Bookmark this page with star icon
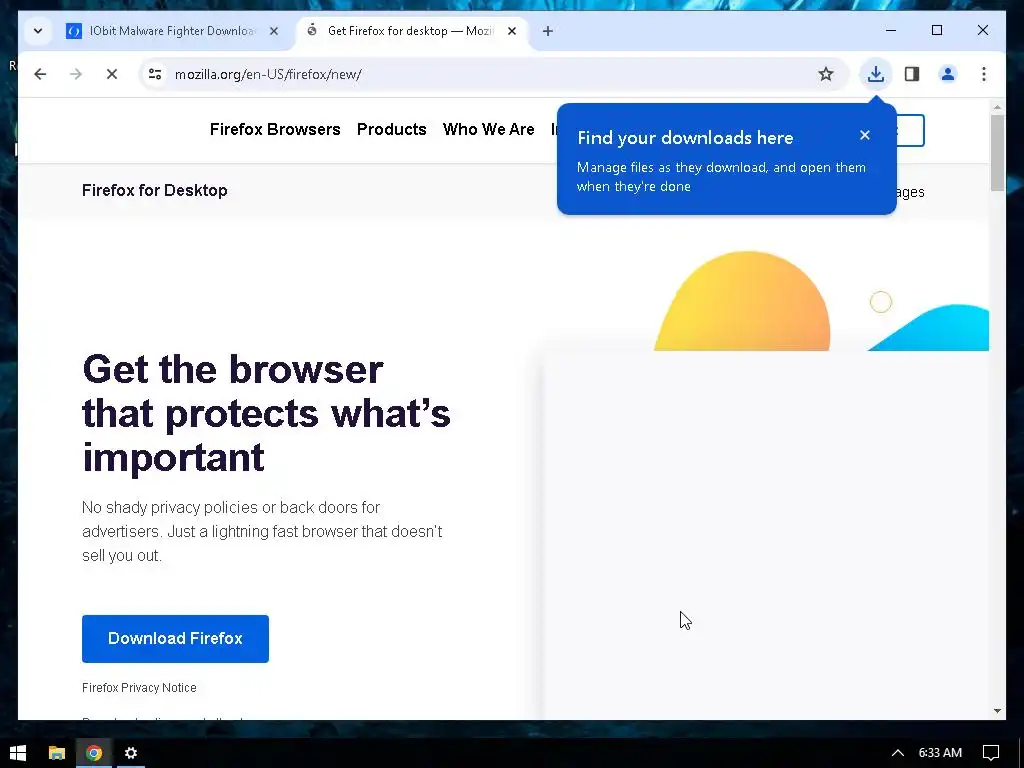Screen dimensions: 1024x768 (x=825, y=74)
